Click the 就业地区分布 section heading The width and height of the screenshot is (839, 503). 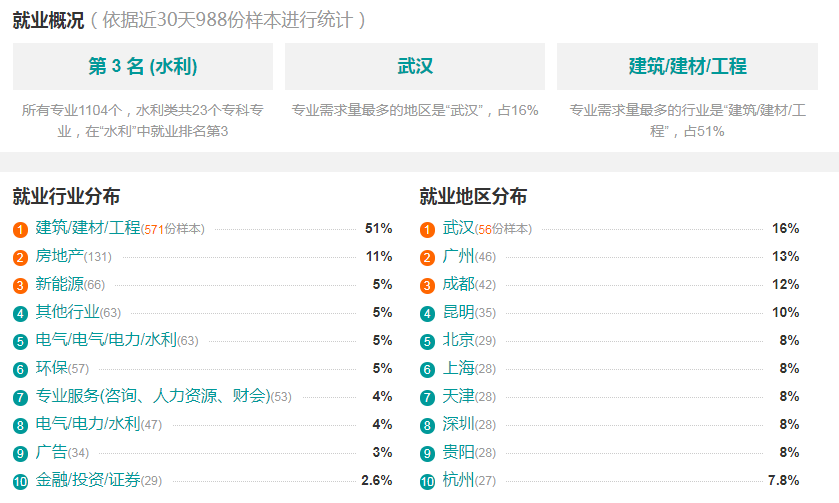coord(473,196)
